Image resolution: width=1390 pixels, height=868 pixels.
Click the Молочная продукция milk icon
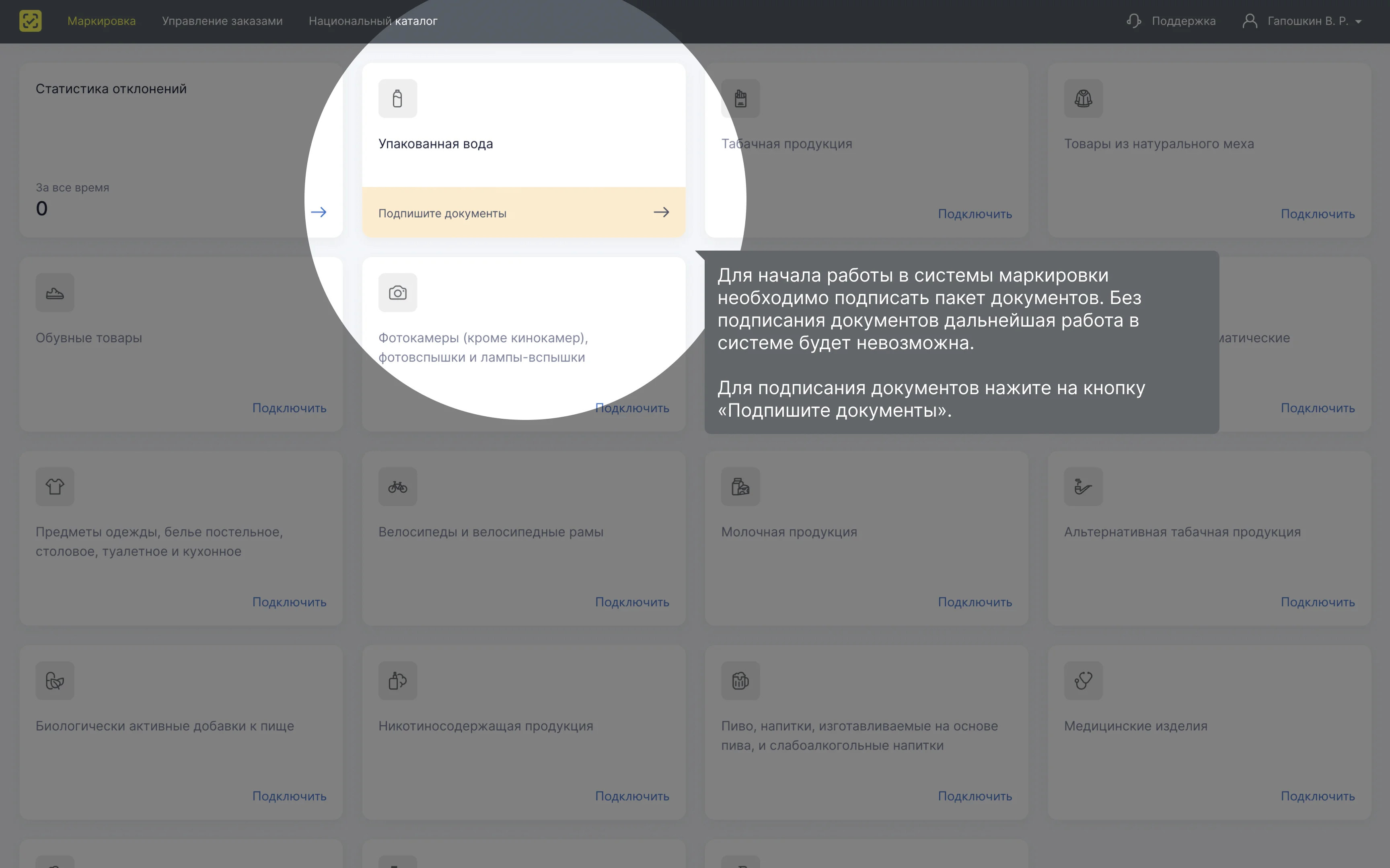740,487
